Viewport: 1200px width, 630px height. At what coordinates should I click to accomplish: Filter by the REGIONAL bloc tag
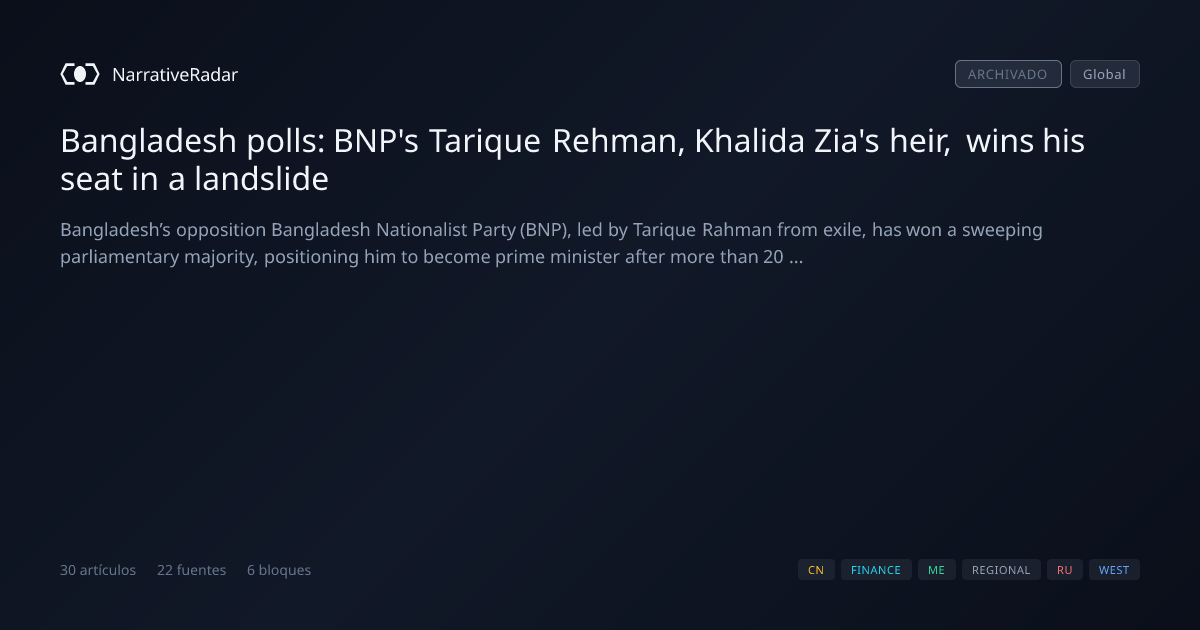click(1001, 570)
